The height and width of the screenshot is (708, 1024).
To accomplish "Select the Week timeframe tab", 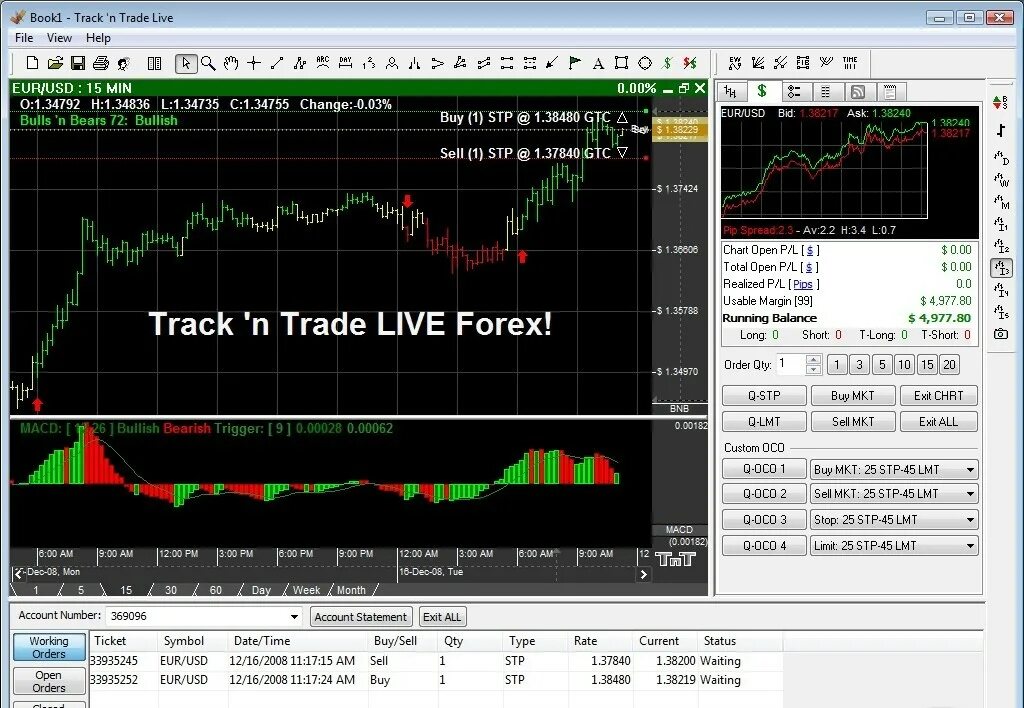I will pyautogui.click(x=306, y=590).
